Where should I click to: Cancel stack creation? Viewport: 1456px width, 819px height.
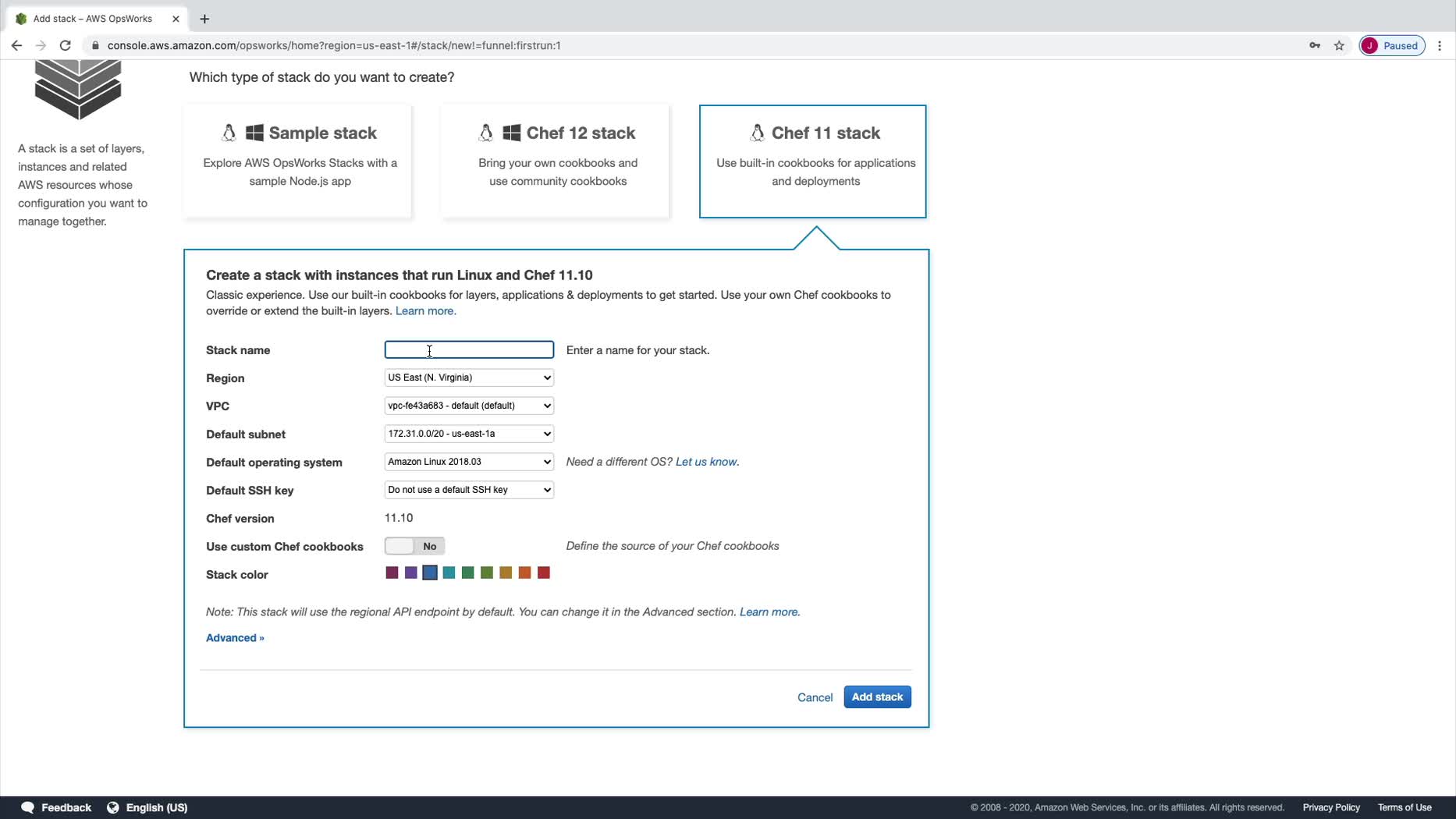click(x=815, y=697)
